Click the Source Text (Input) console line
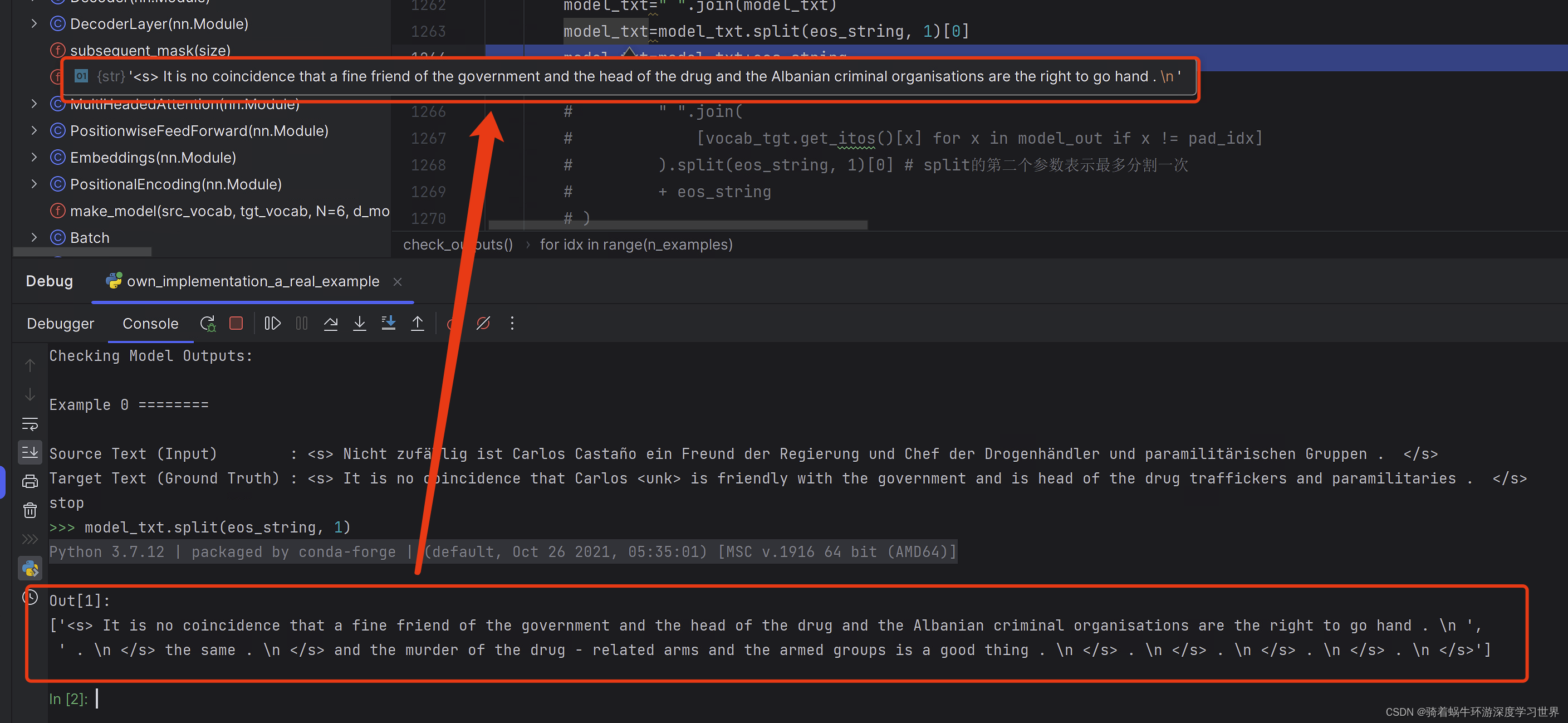This screenshot has height=723, width=1568. [x=743, y=454]
